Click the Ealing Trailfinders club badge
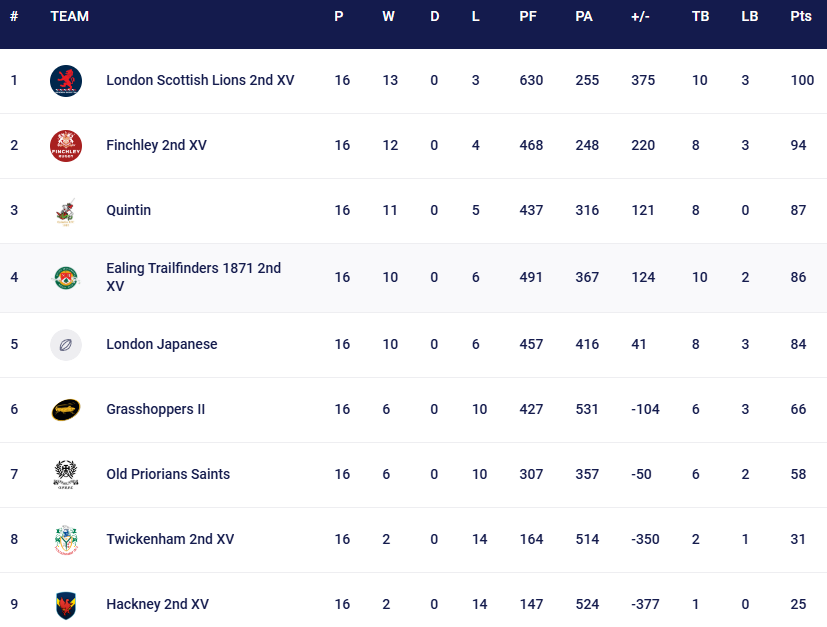Viewport: 827px width, 627px height. click(66, 277)
